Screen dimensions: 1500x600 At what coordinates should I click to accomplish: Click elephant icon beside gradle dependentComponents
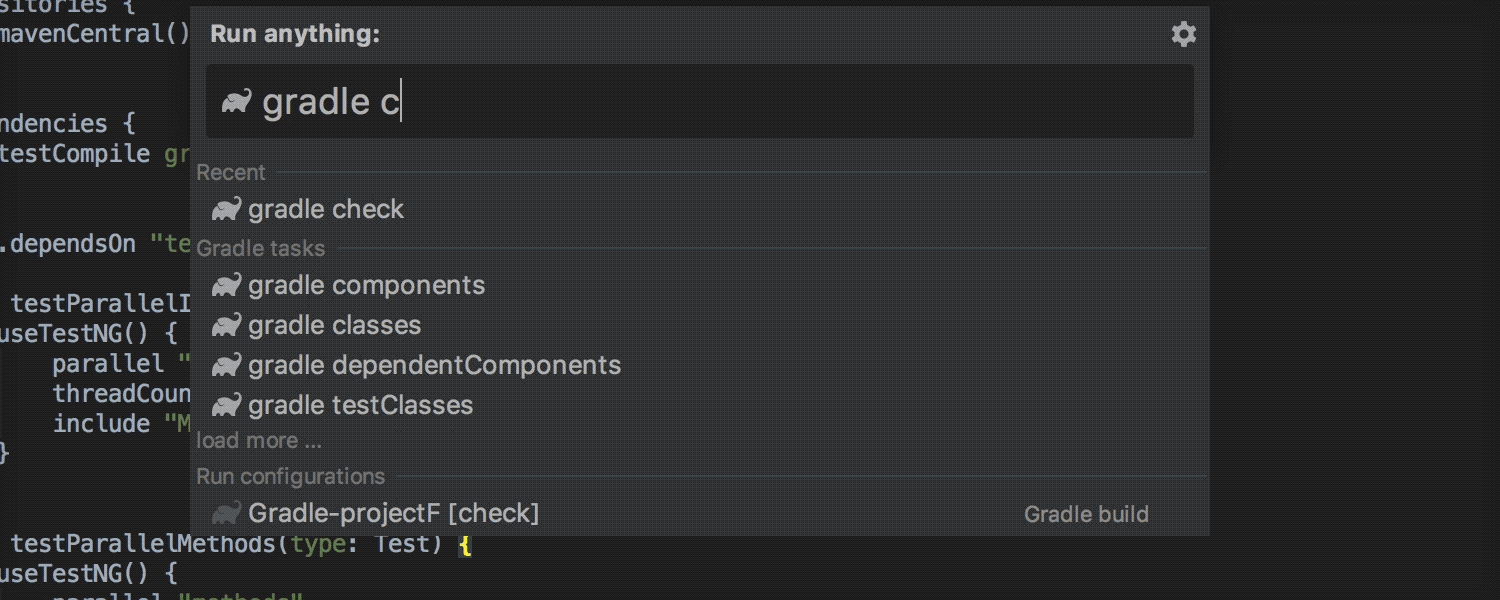227,365
